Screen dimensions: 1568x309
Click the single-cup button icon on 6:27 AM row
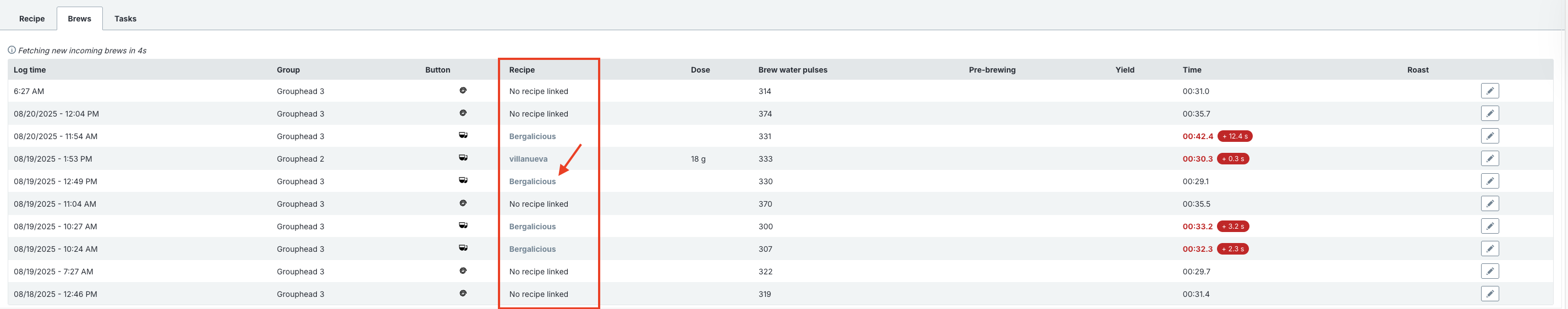pos(463,90)
